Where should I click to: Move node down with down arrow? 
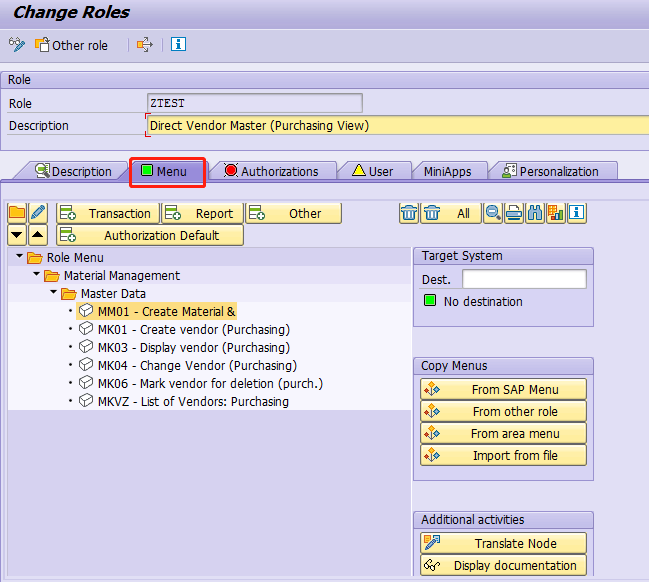click(x=17, y=235)
